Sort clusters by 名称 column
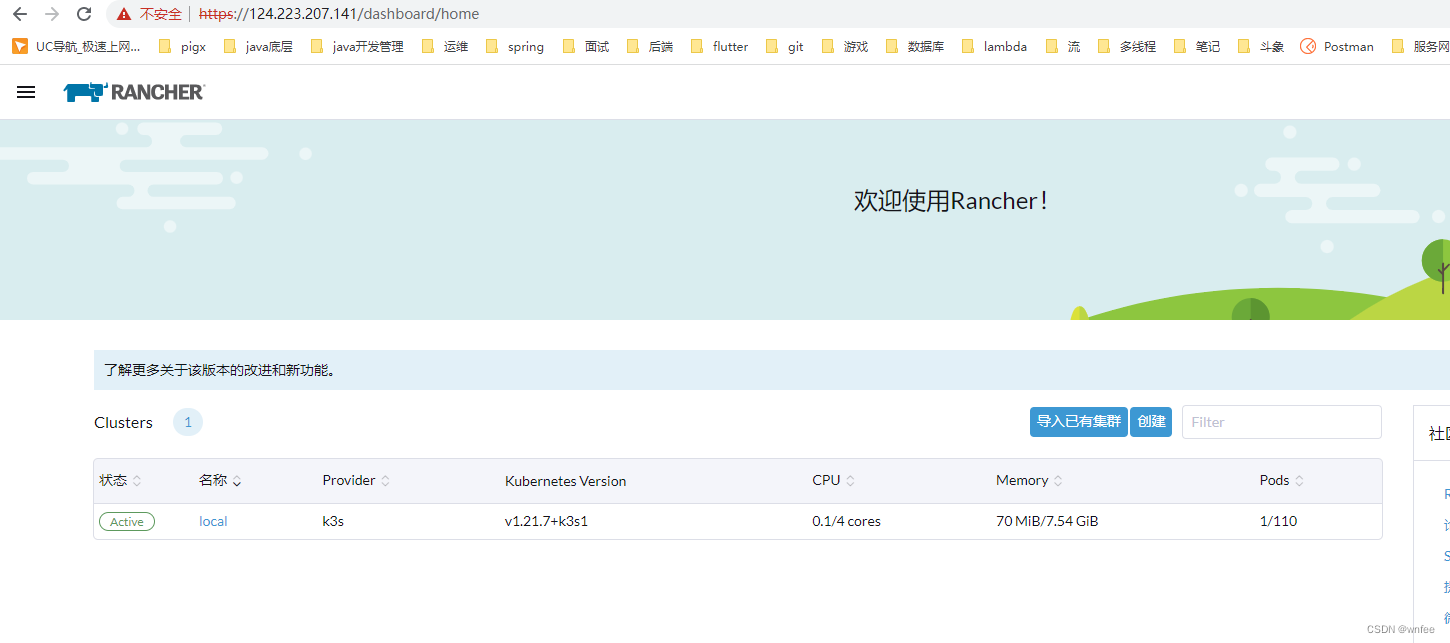 (220, 481)
